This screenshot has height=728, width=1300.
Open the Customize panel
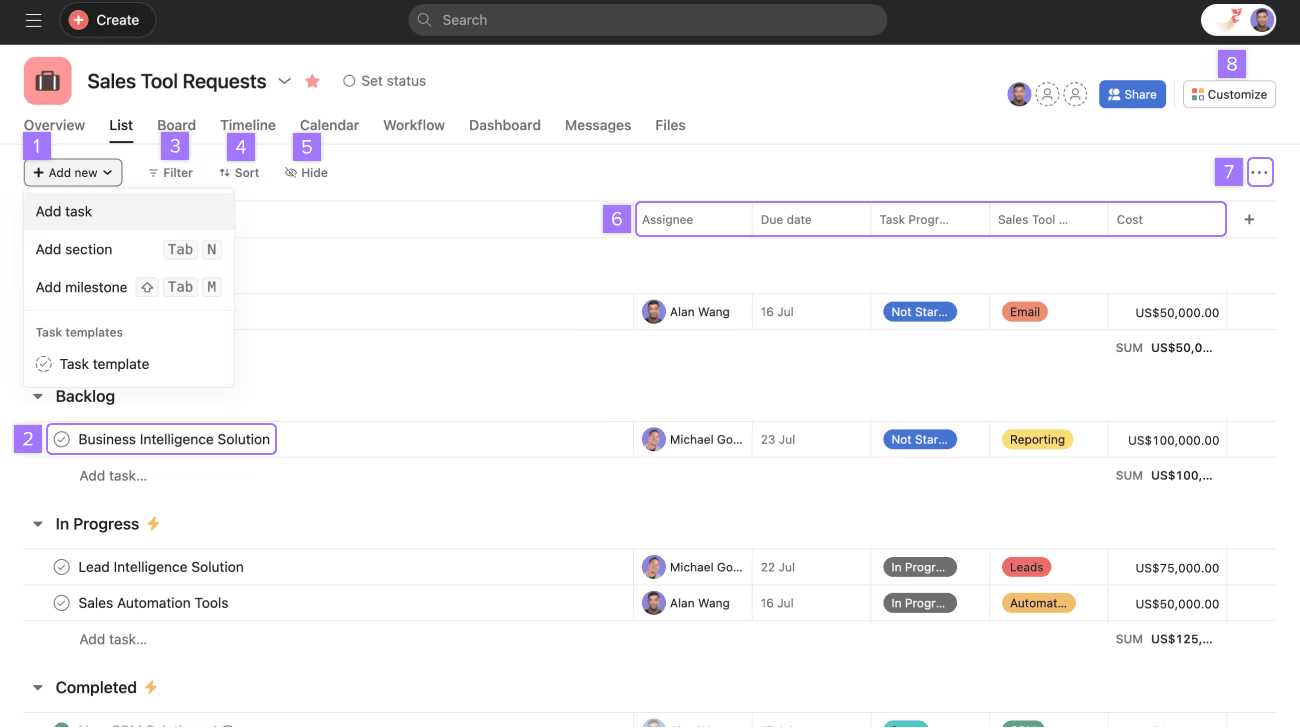[1229, 94]
